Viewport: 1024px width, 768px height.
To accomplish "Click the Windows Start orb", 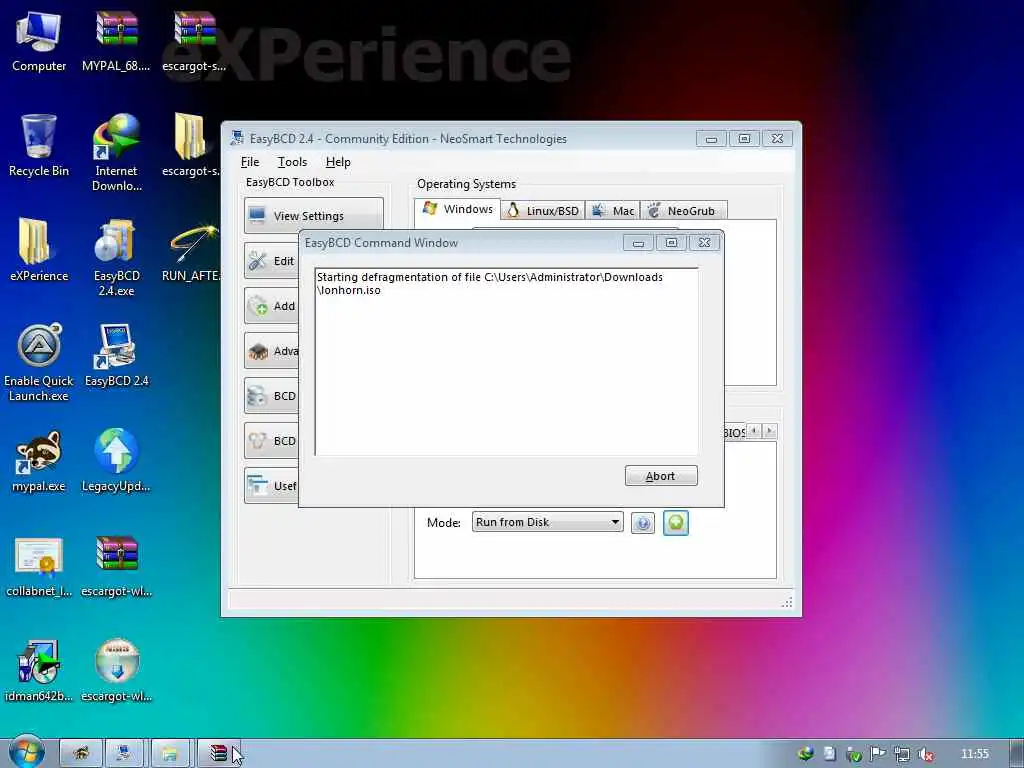I will [x=26, y=752].
